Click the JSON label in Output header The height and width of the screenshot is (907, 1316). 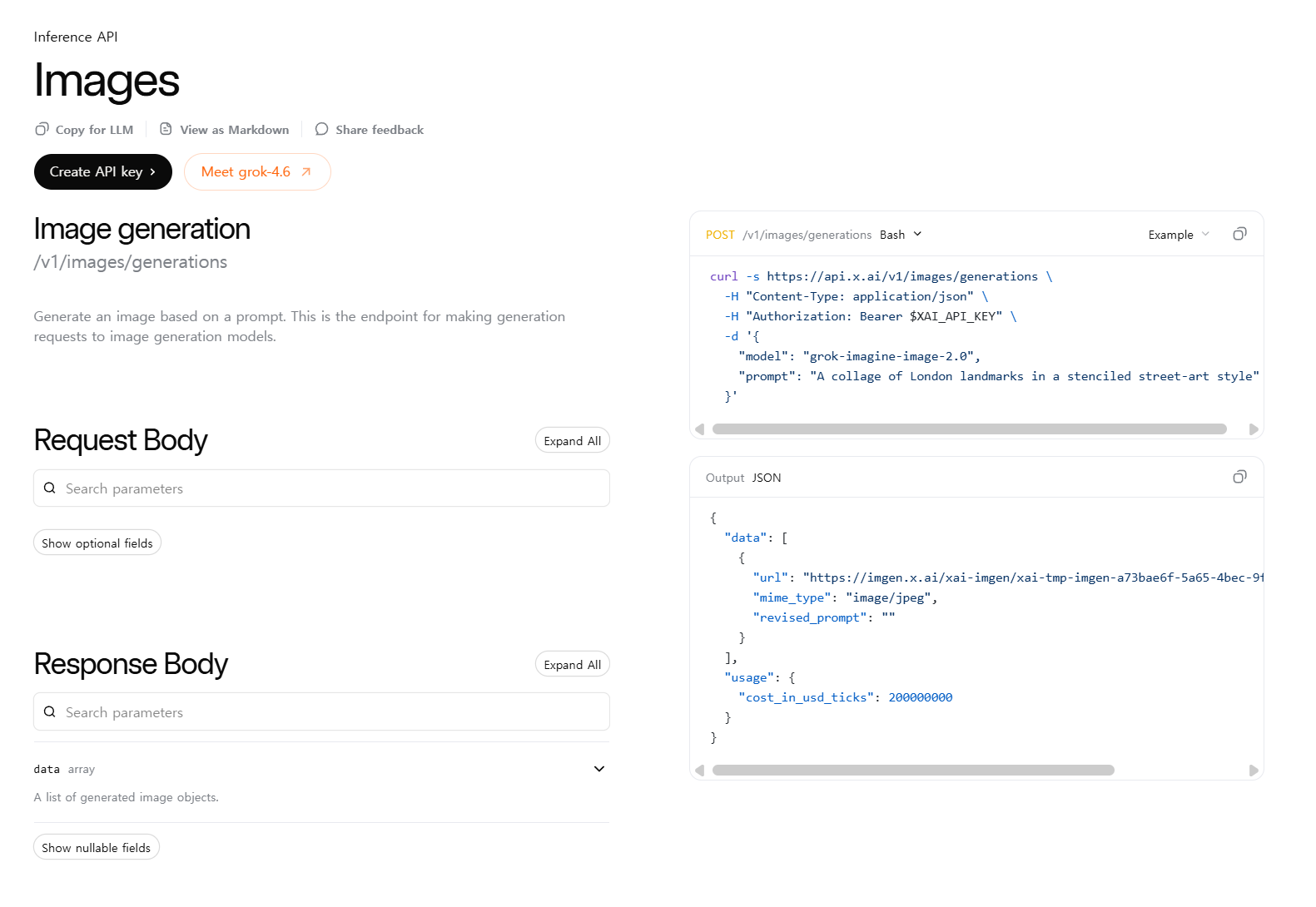coord(767,478)
